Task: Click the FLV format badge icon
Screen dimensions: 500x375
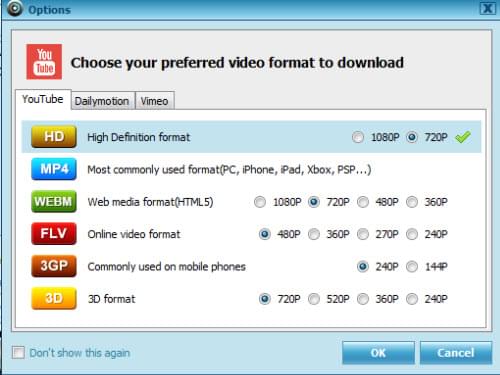Action: tap(54, 234)
